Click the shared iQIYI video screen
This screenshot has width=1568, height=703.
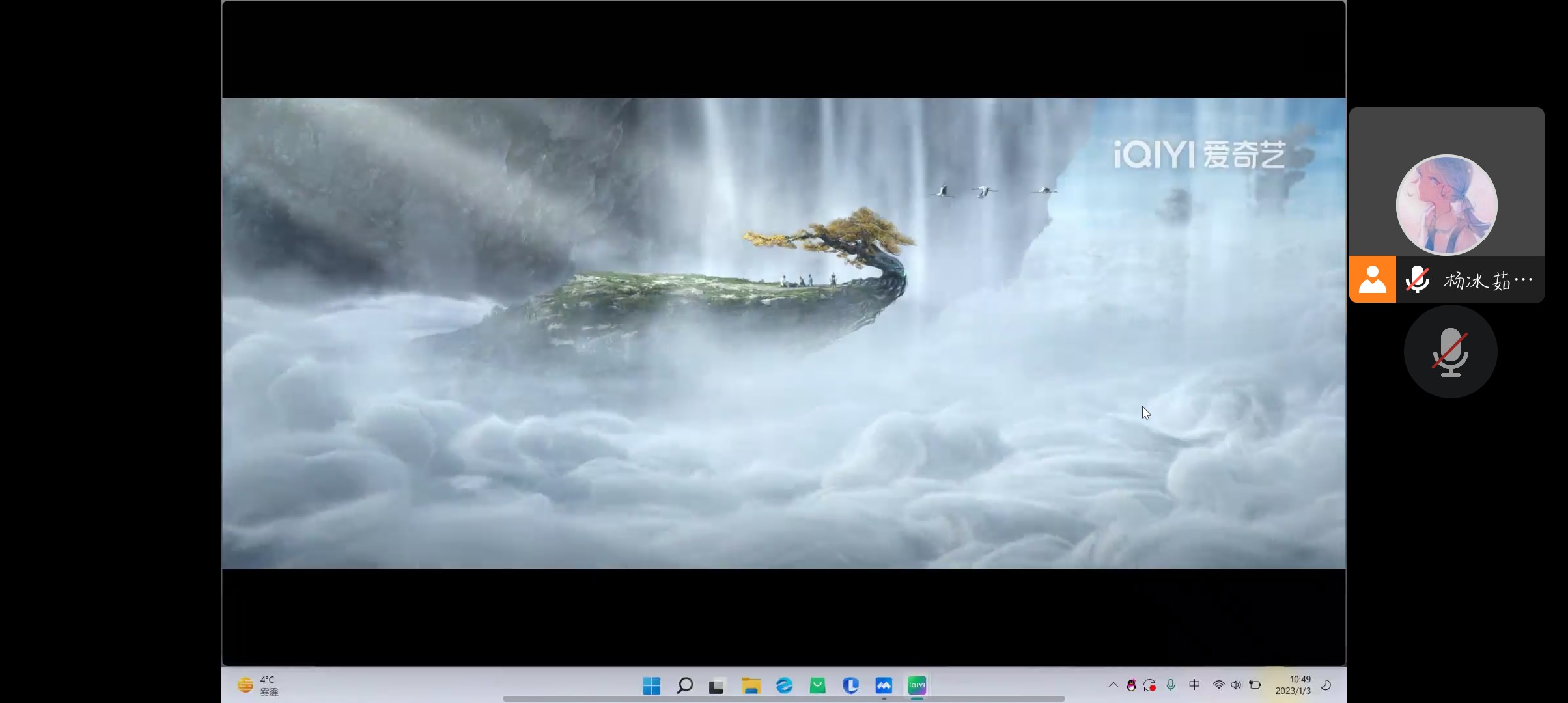click(x=783, y=333)
